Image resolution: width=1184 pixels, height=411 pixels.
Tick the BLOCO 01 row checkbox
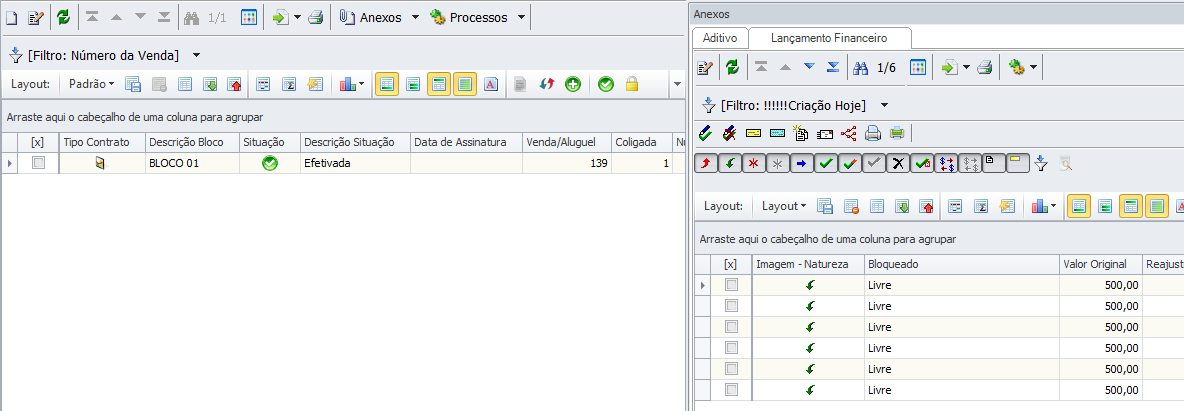pyautogui.click(x=39, y=162)
